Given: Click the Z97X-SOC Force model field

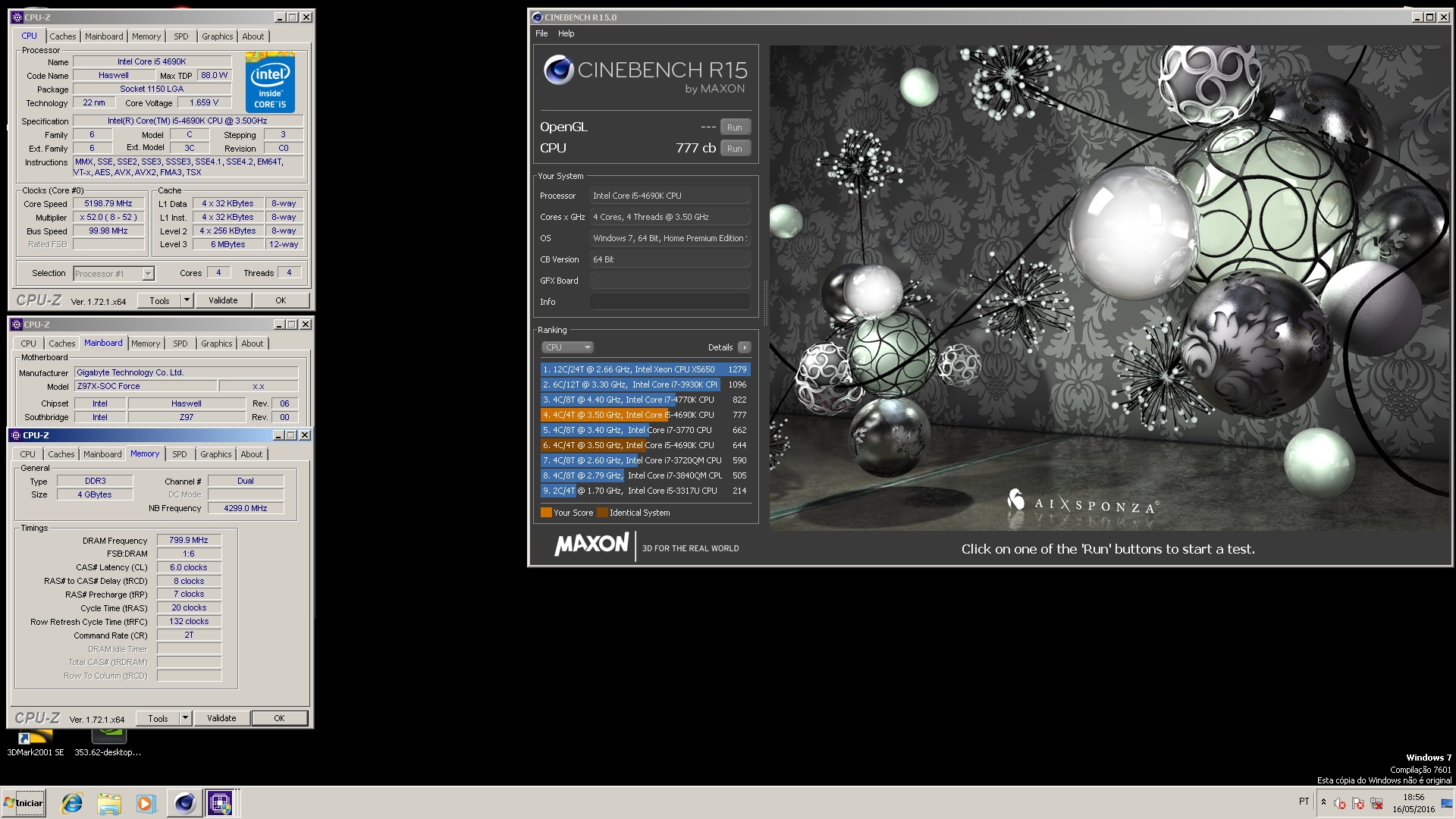Looking at the screenshot, I should click(x=145, y=386).
